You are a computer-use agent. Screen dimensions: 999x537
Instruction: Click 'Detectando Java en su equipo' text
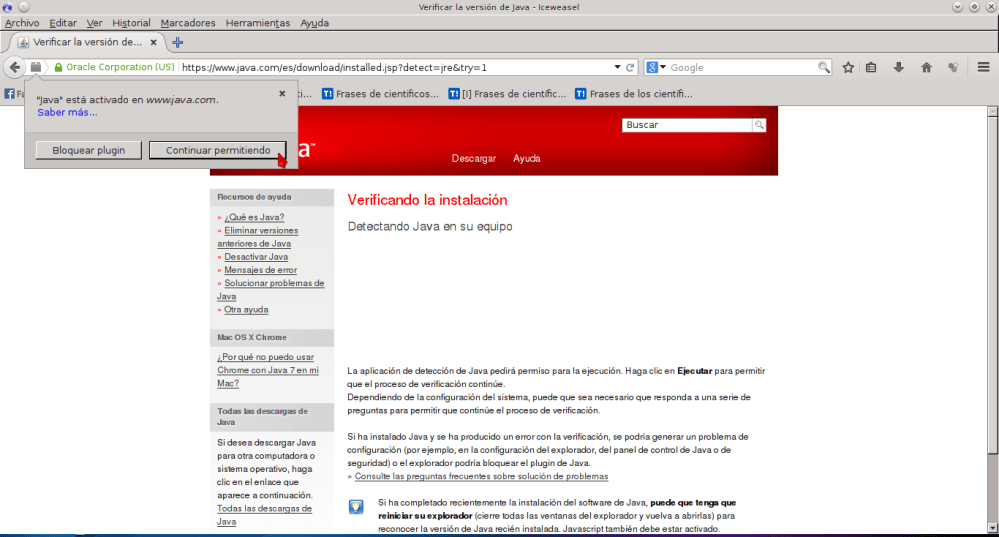tap(430, 226)
